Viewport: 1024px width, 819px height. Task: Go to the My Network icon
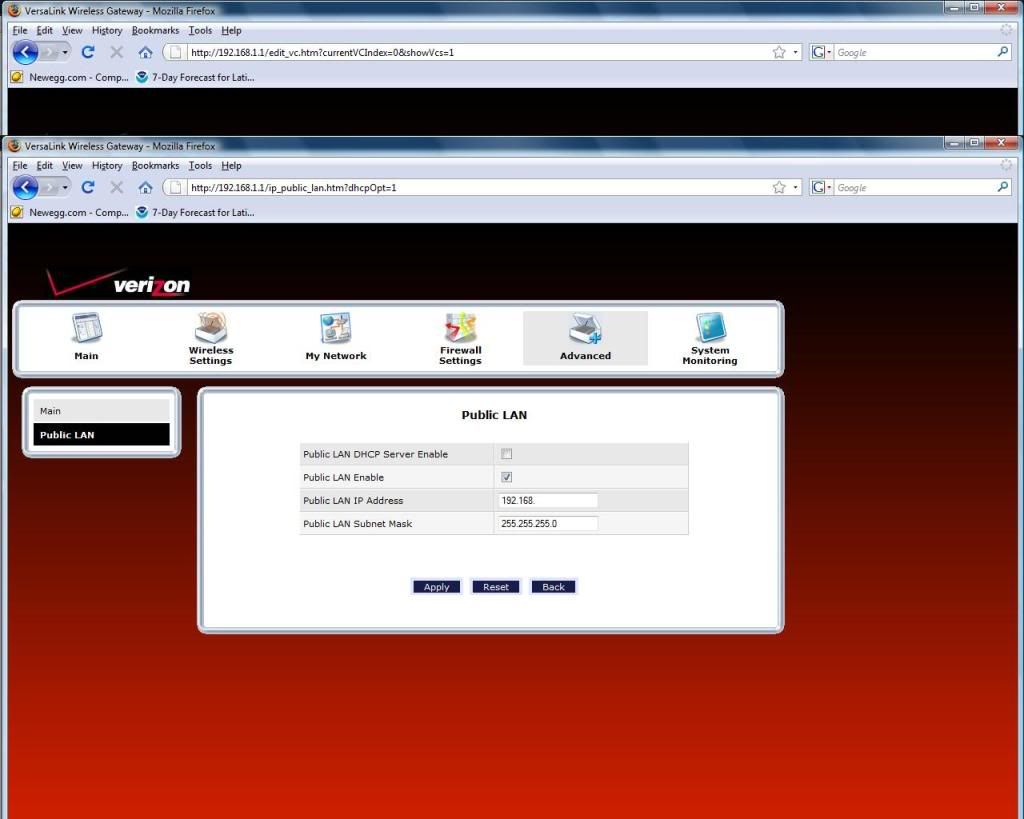click(x=336, y=337)
